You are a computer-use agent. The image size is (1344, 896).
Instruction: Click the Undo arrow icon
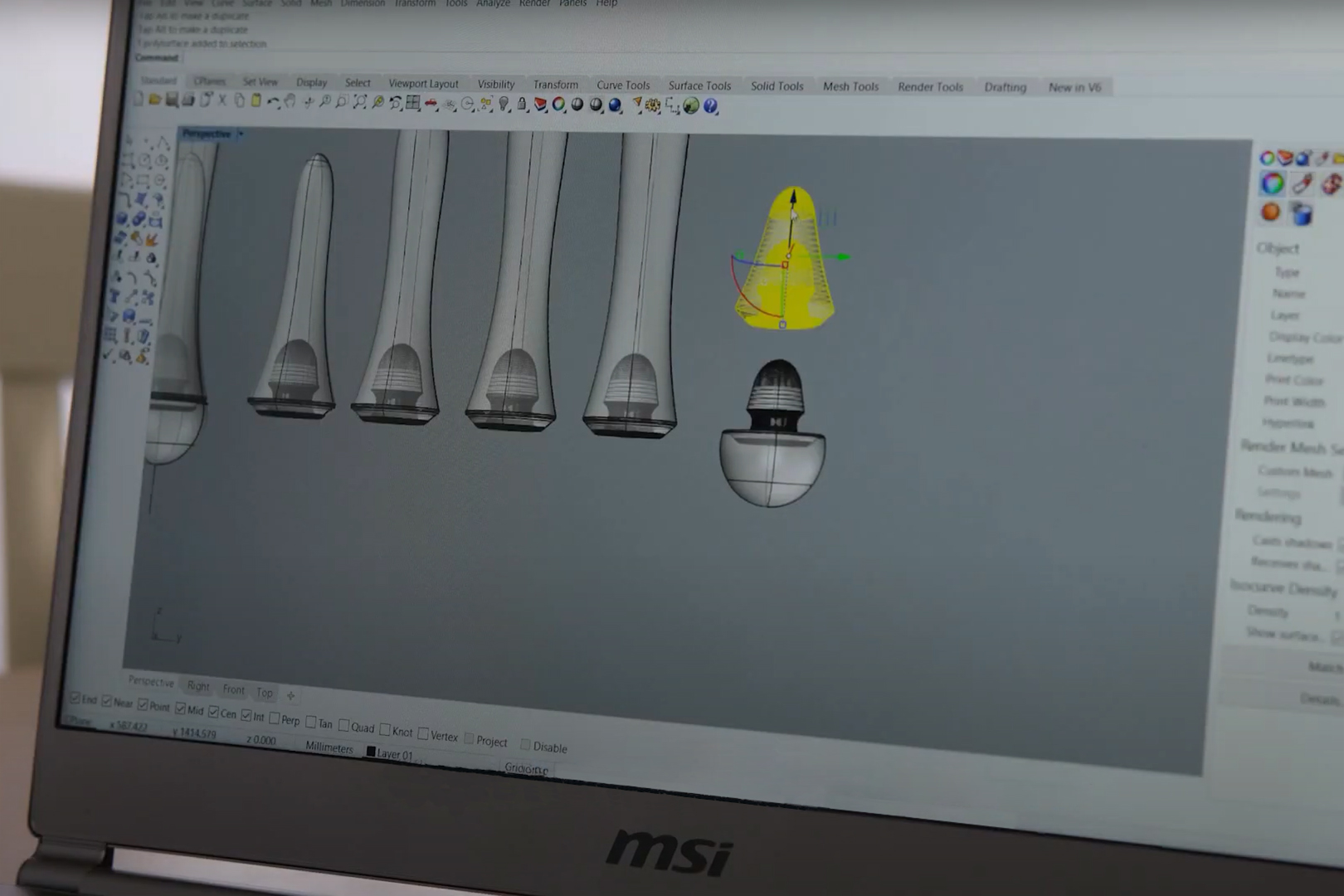[x=273, y=101]
